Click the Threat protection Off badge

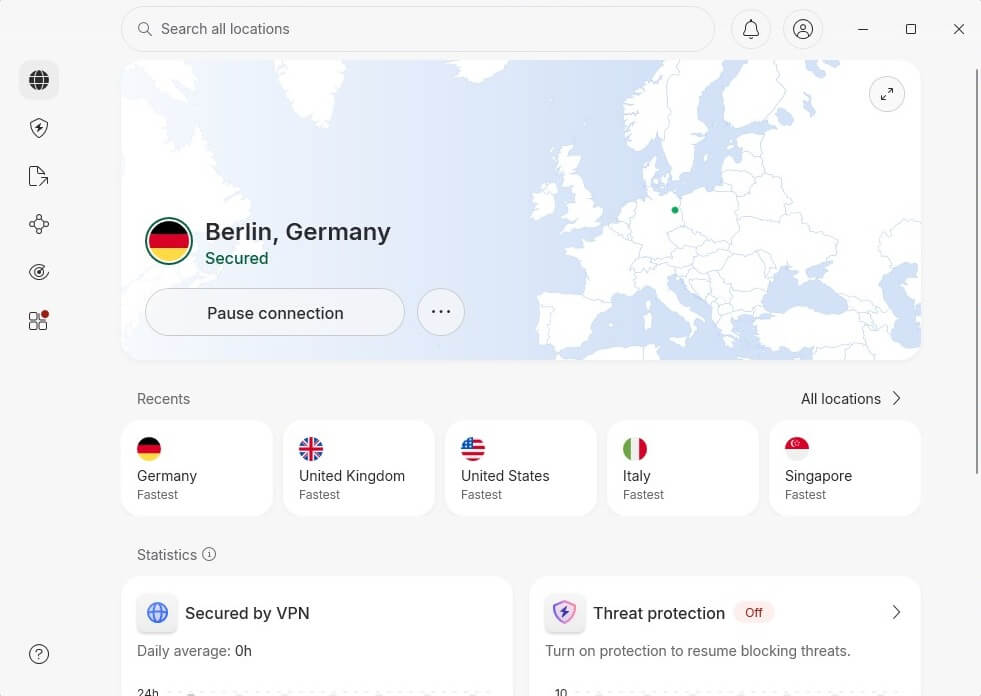(x=753, y=613)
